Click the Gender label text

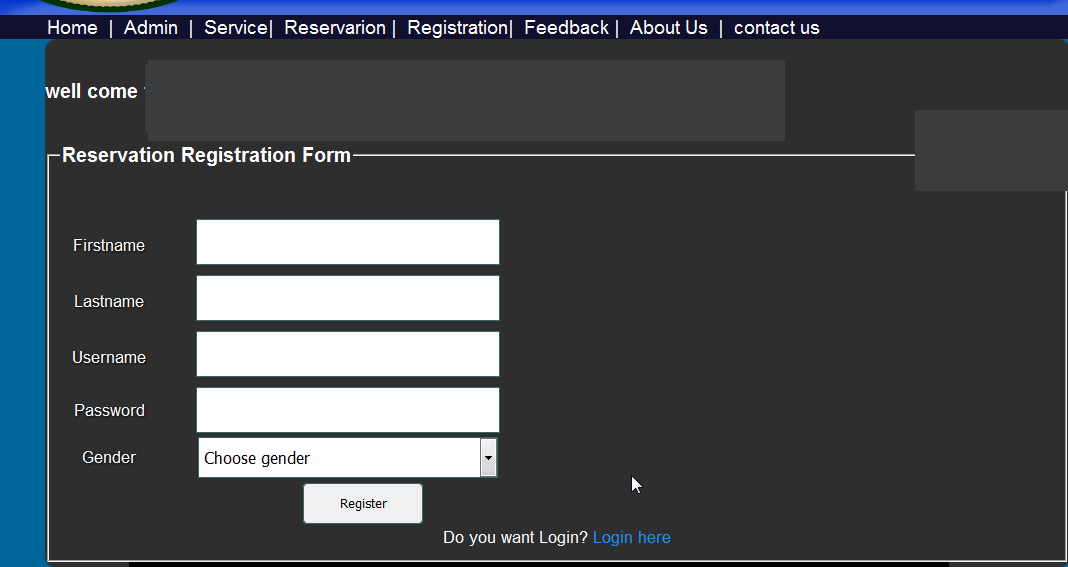pos(109,458)
